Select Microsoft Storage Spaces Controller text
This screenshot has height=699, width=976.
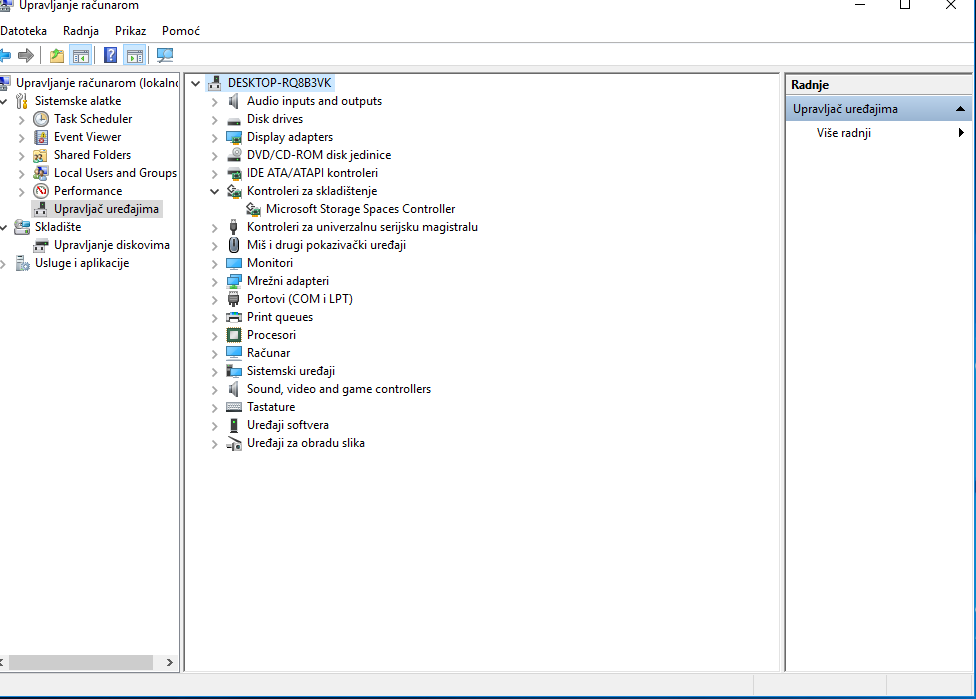[x=360, y=209]
